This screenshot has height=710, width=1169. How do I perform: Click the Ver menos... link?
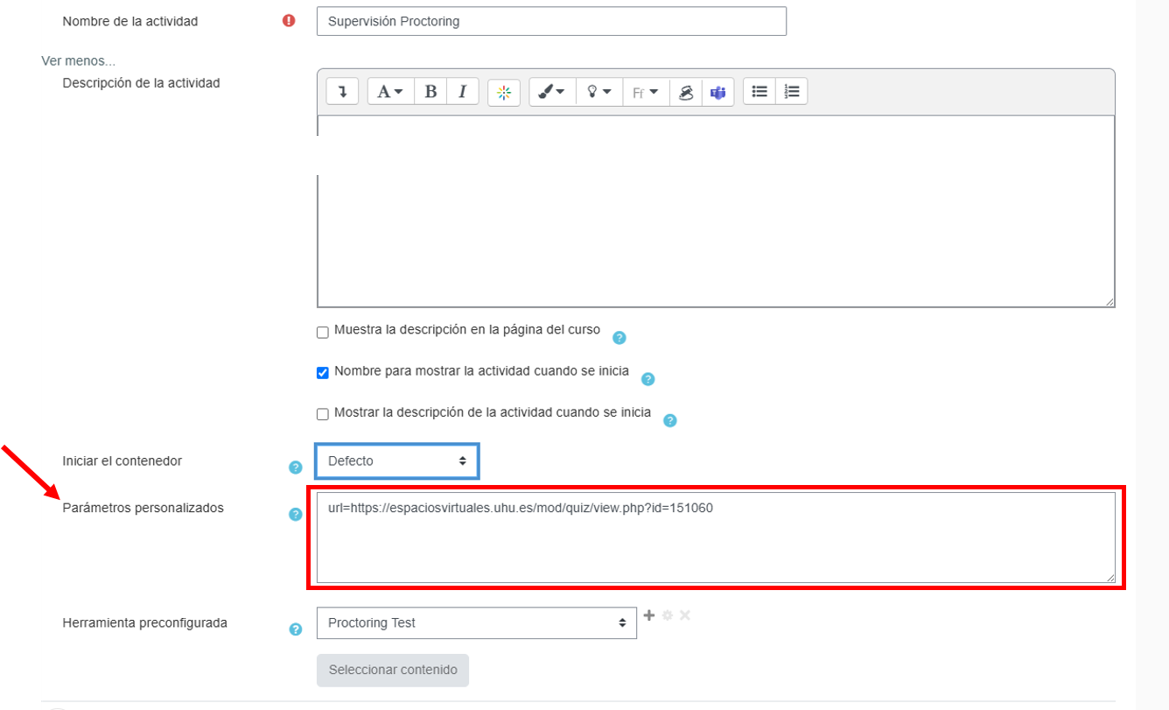click(x=78, y=61)
